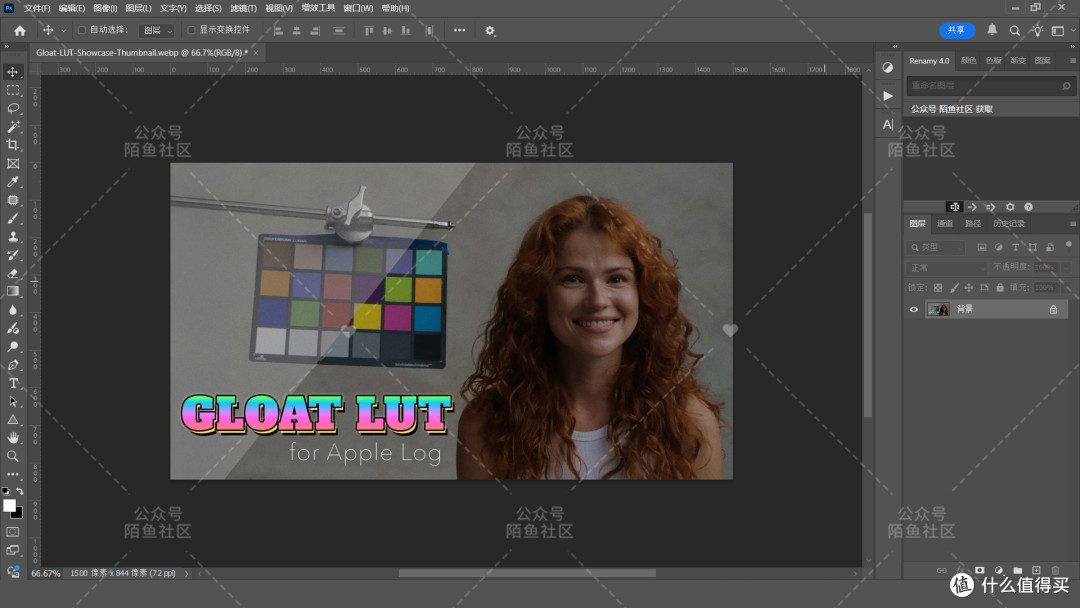The height and width of the screenshot is (608, 1080).
Task: Align left edges in options bar
Action: point(278,30)
